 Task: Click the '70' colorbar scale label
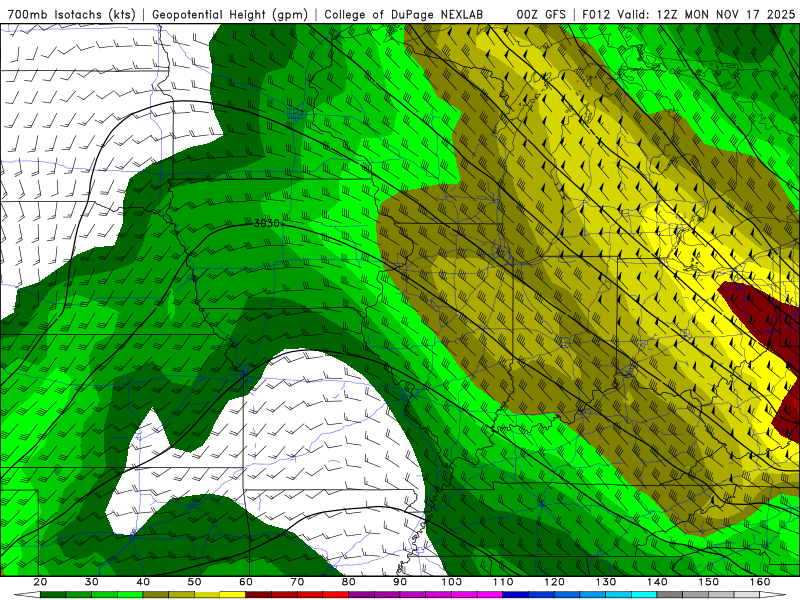click(297, 582)
